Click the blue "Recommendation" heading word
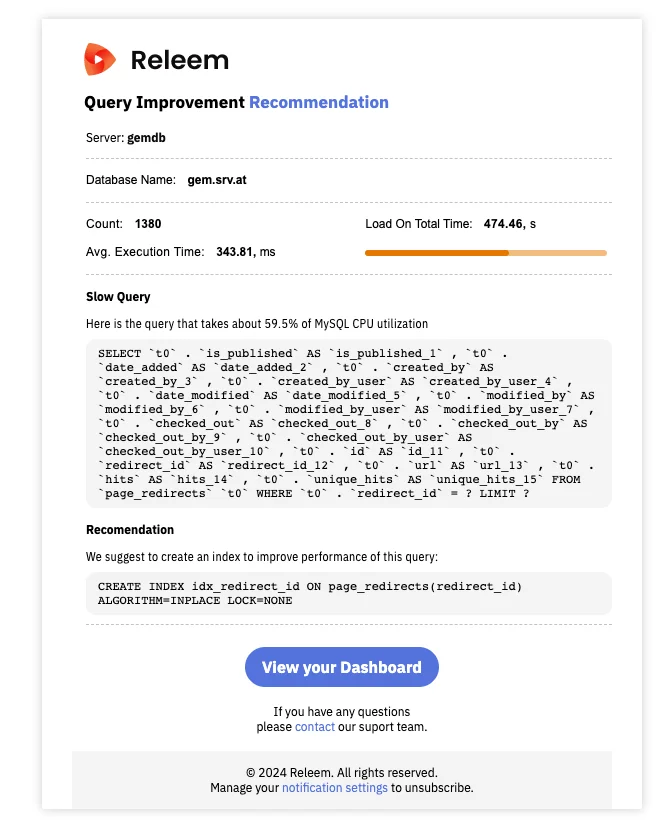Image resolution: width=668 pixels, height=832 pixels. pyautogui.click(x=319, y=102)
